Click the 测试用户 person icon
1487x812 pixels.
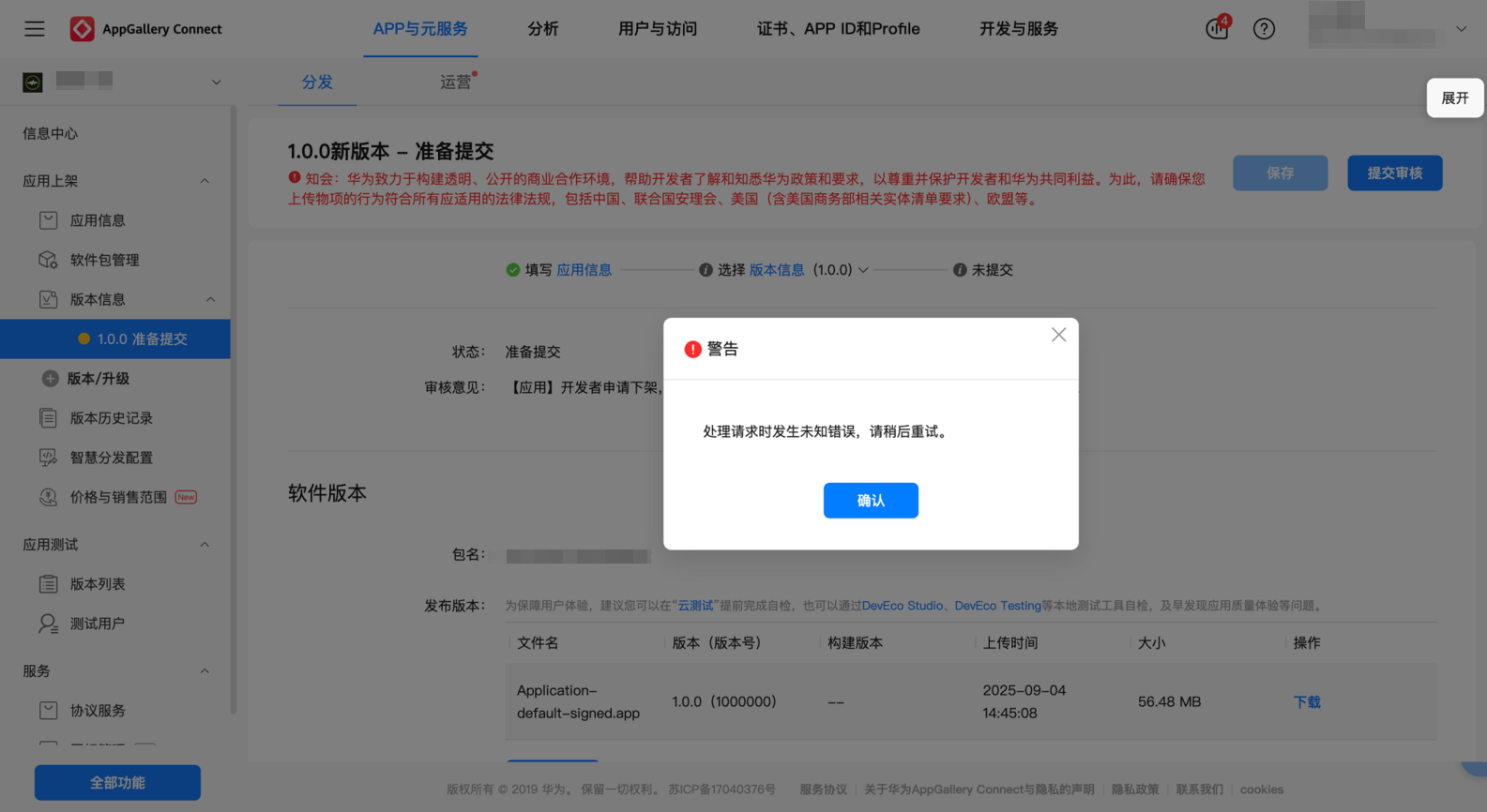point(49,624)
